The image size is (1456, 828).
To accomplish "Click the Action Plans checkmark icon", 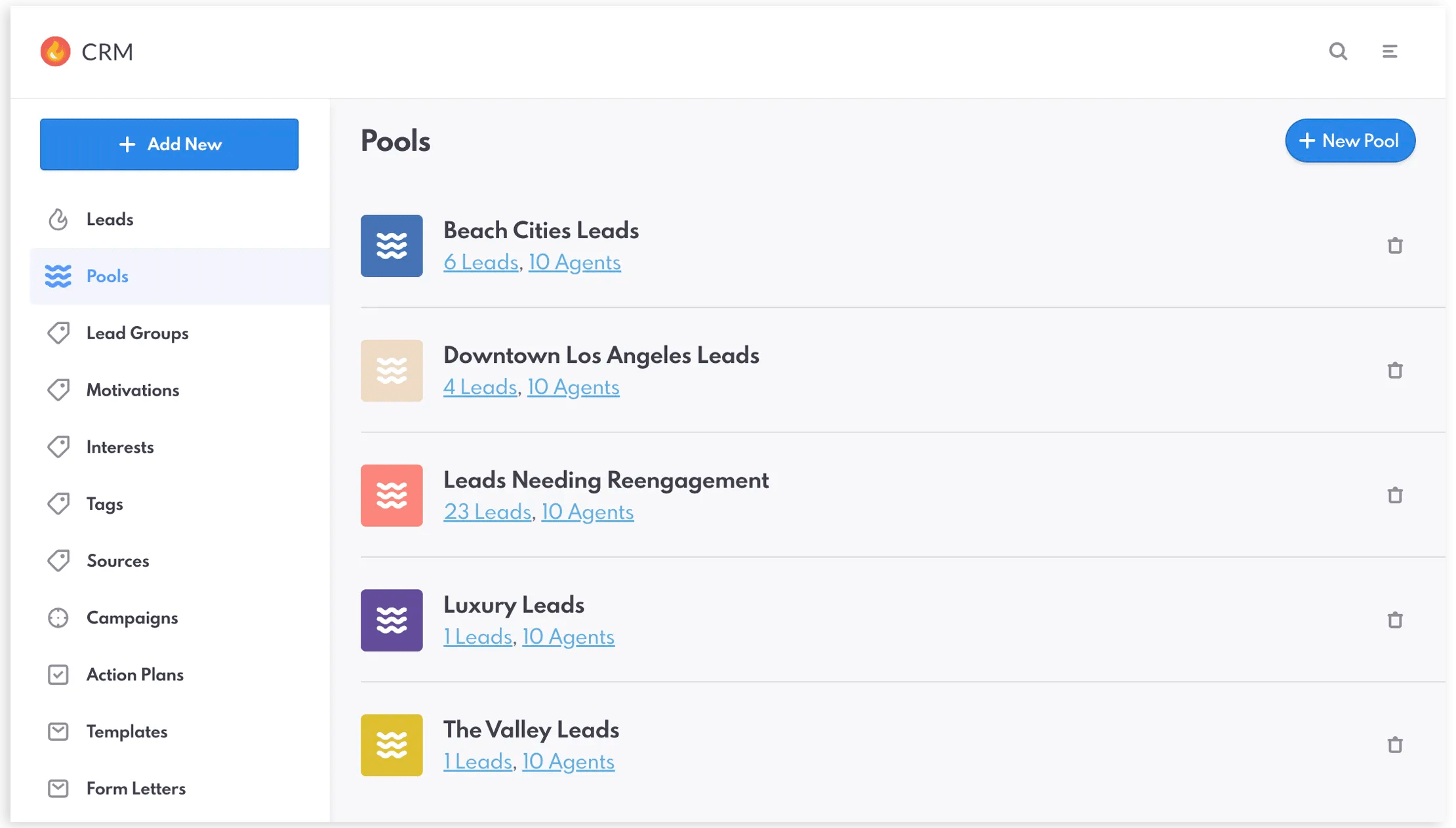I will coord(59,674).
